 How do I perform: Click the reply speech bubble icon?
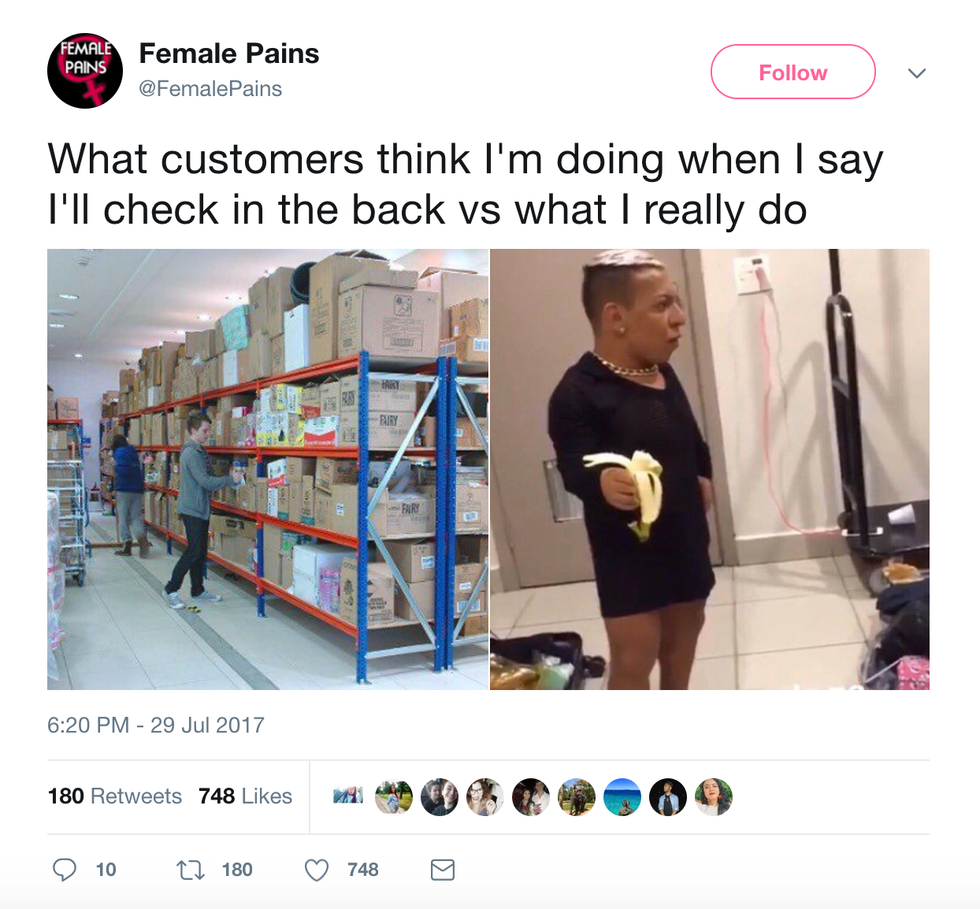[64, 869]
